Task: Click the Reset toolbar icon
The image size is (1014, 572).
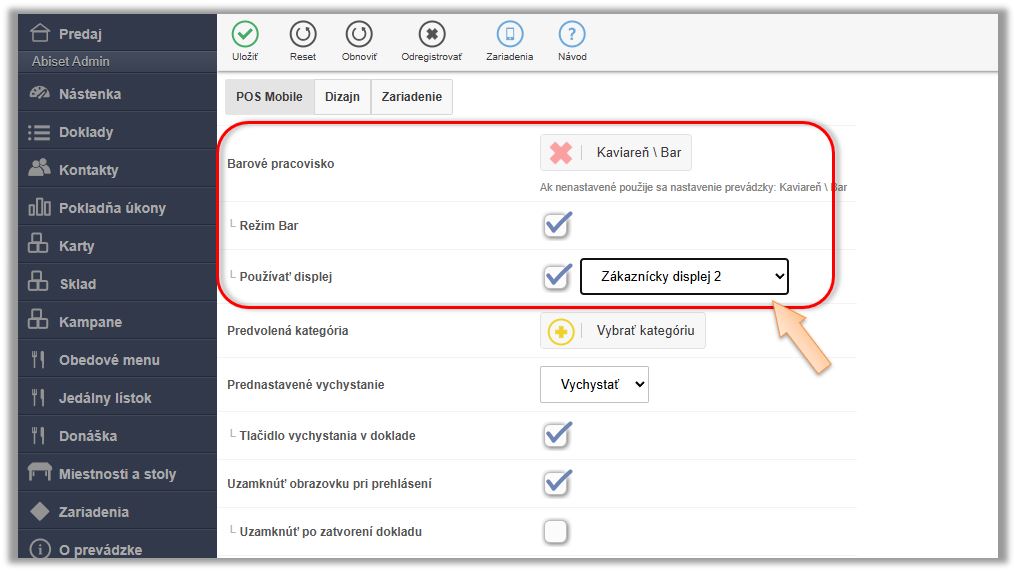Action: point(303,35)
